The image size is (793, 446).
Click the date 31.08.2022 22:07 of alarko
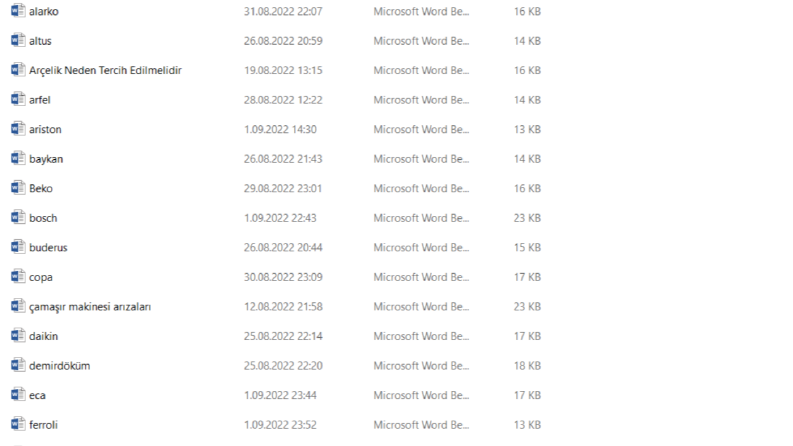point(283,11)
